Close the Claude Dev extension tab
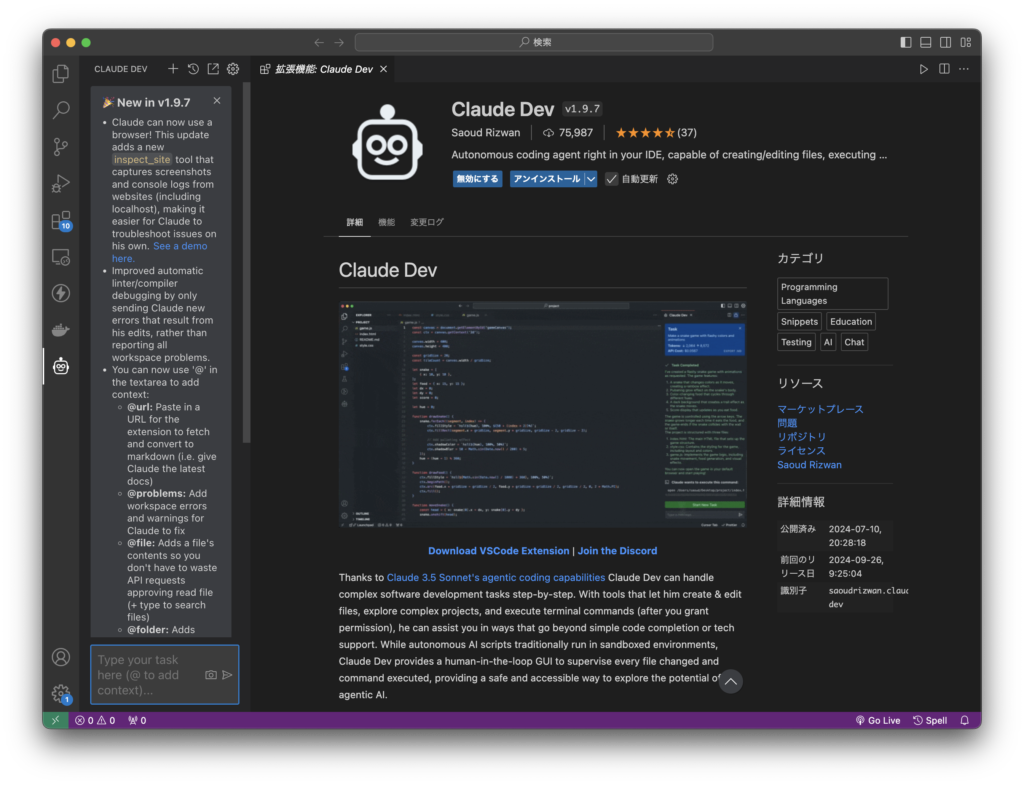1024x785 pixels. click(x=383, y=69)
